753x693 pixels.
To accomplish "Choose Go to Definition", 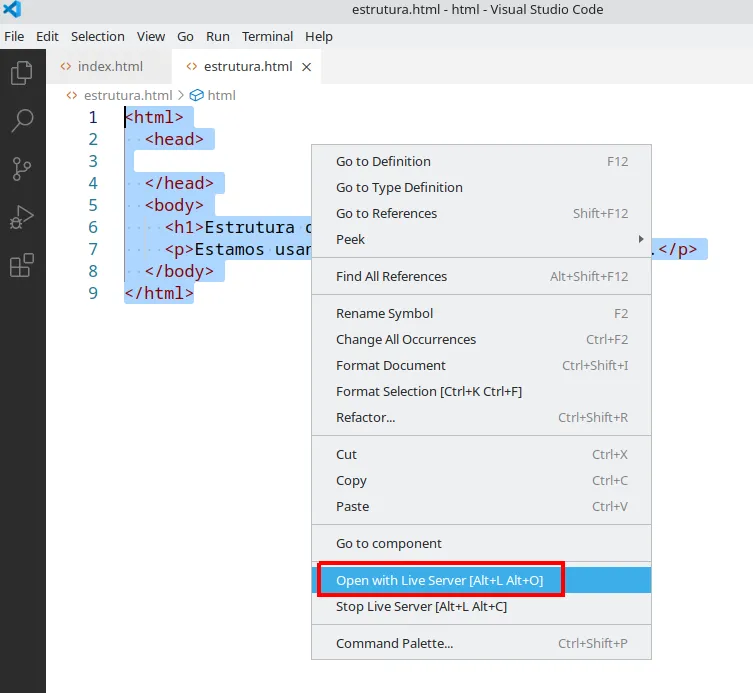I will 481,161.
